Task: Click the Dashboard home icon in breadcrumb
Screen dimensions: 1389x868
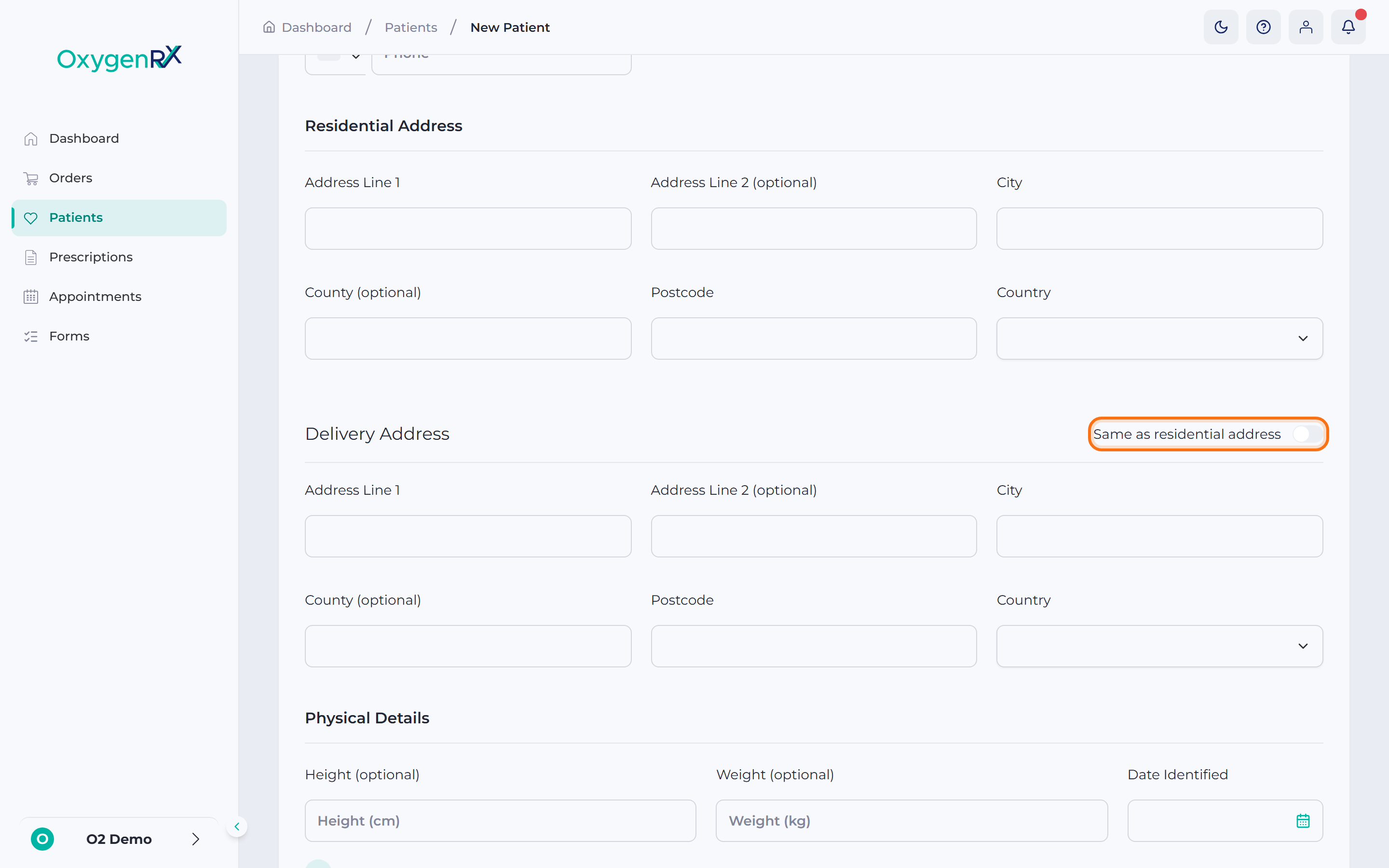Action: pyautogui.click(x=269, y=27)
